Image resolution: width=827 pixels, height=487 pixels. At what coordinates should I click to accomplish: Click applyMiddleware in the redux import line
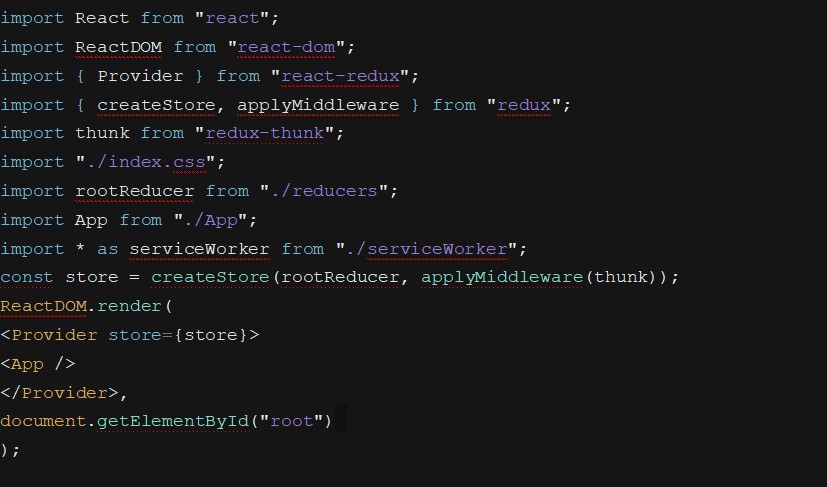tap(318, 105)
